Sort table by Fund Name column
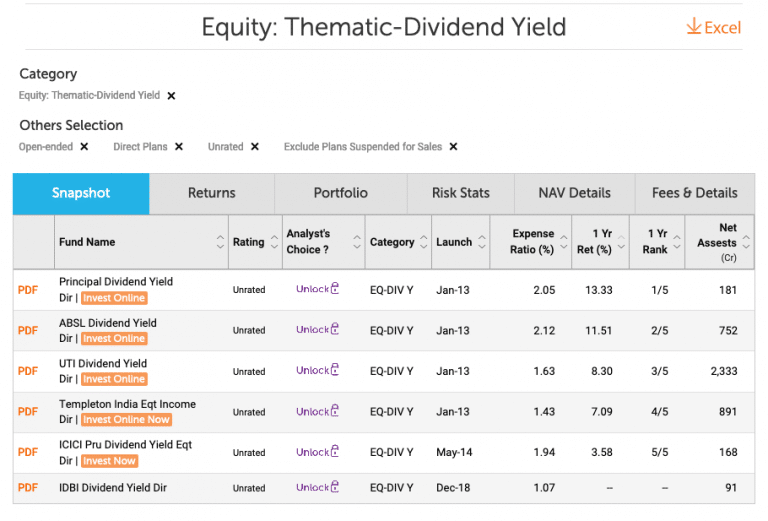 [x=220, y=241]
